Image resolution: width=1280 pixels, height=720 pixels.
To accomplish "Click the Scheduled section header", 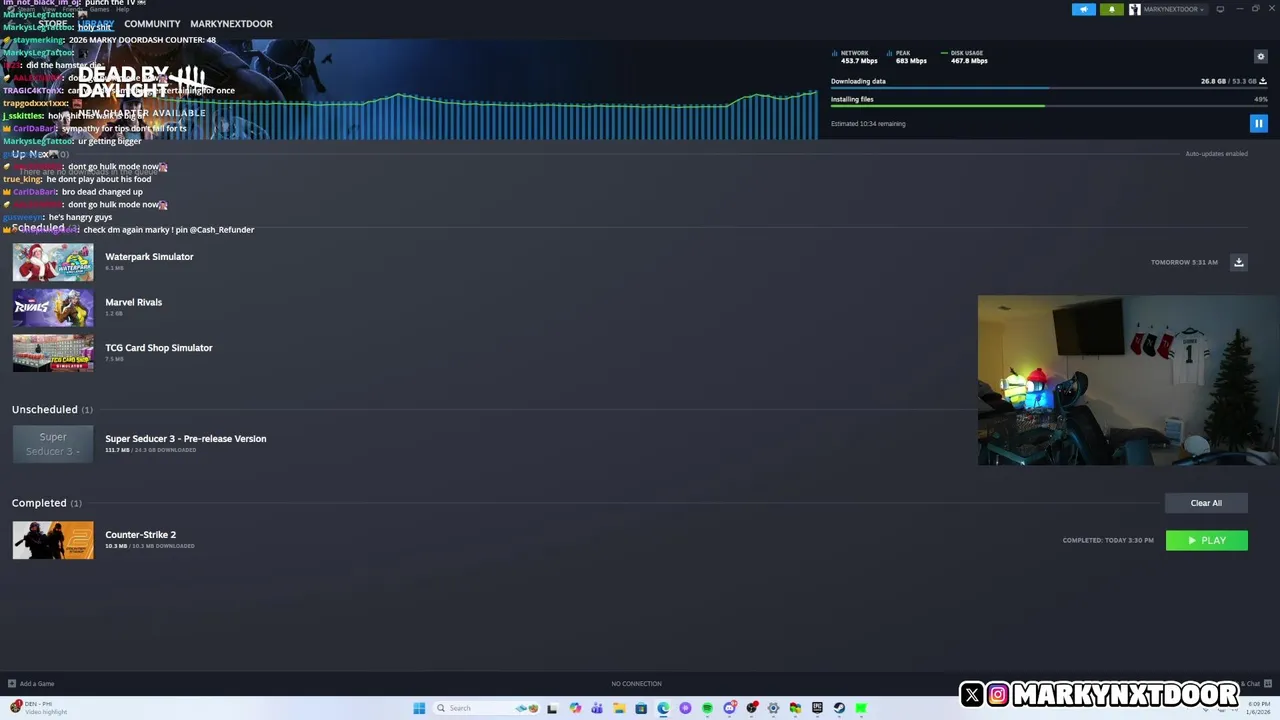I will click(x=44, y=228).
